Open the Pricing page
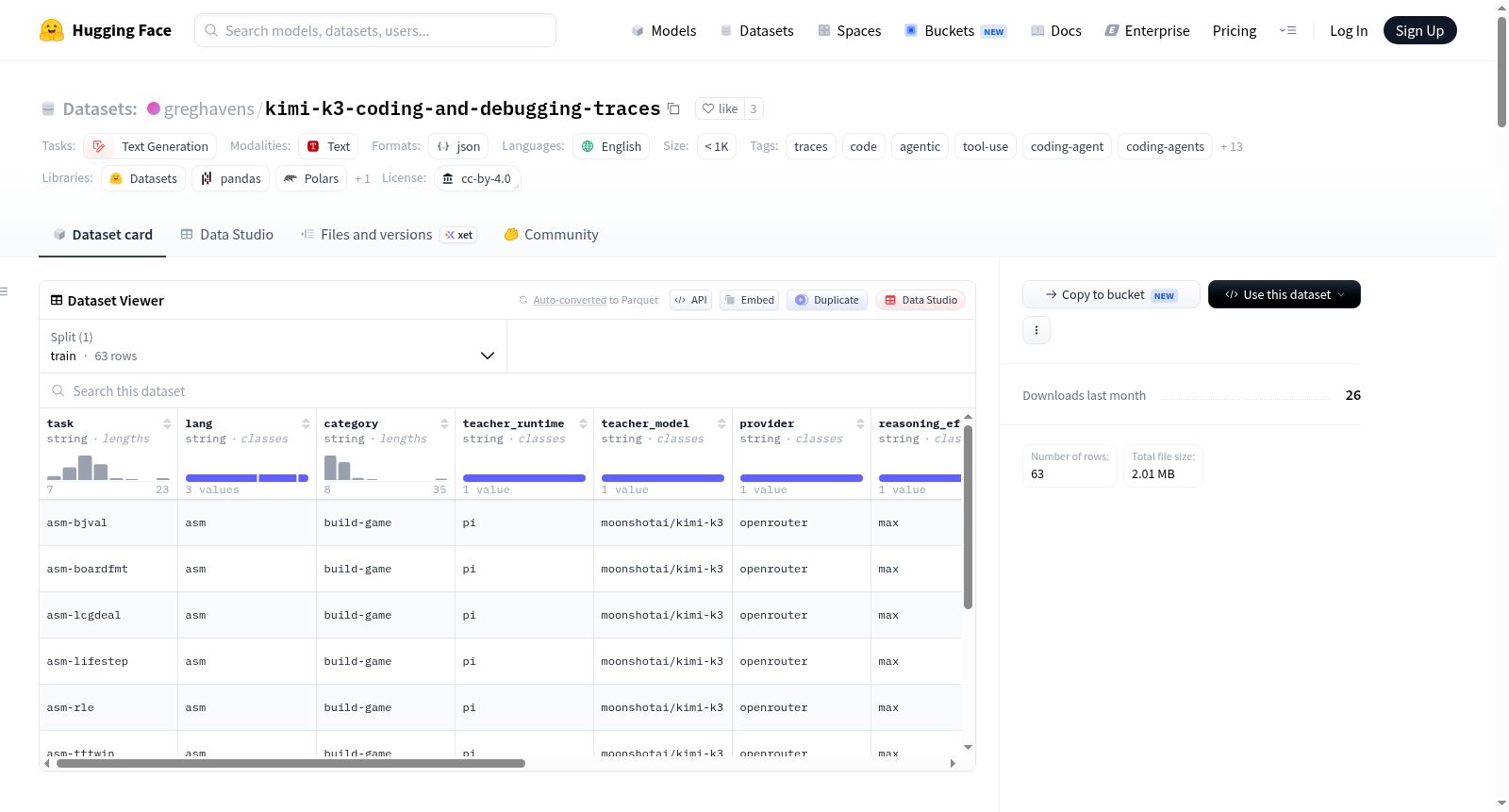This screenshot has height=812, width=1509. click(x=1235, y=30)
